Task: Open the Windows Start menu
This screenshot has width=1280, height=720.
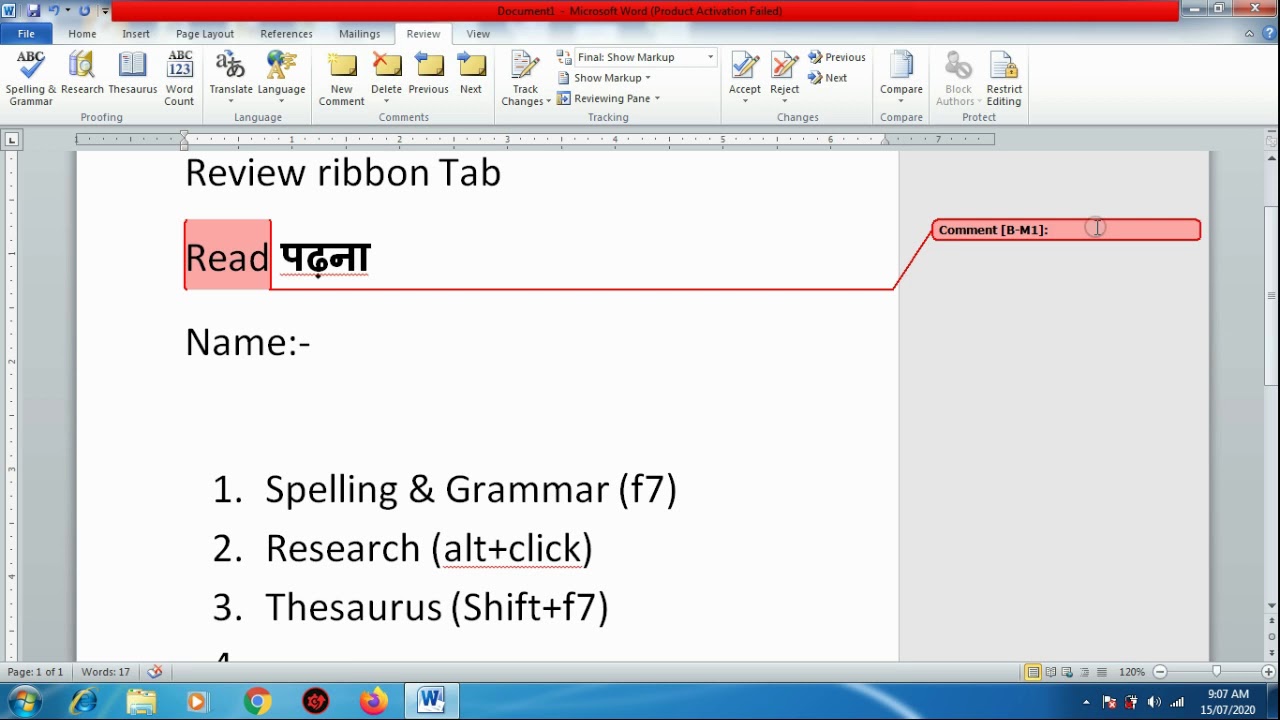Action: [24, 702]
